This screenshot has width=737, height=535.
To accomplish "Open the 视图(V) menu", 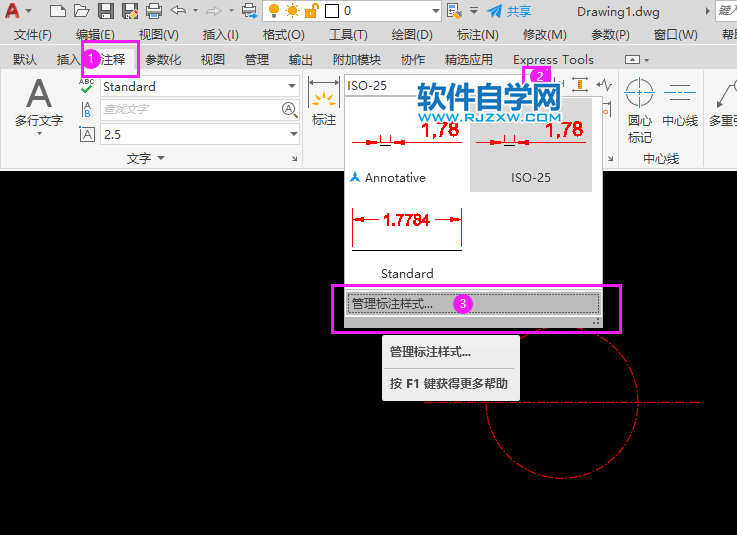I will pyautogui.click(x=158, y=35).
